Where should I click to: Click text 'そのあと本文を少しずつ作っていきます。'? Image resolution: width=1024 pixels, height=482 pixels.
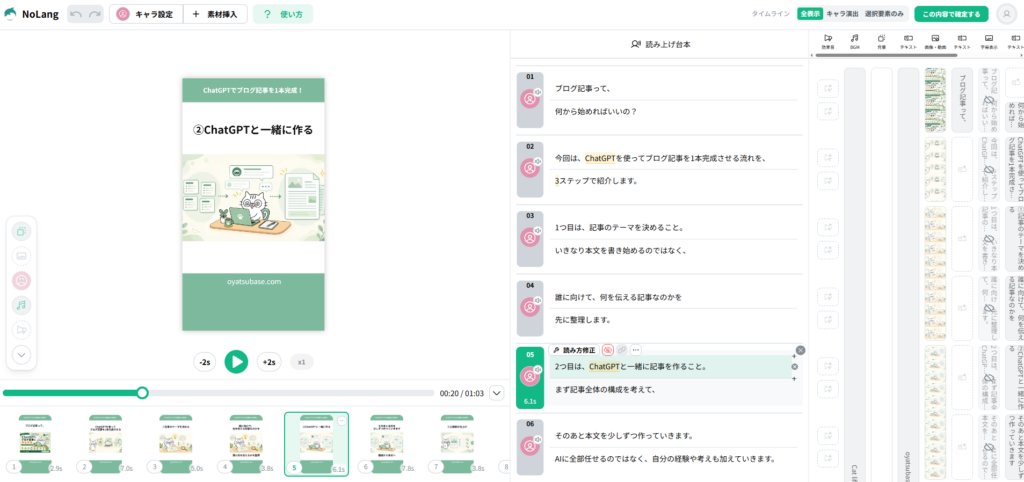click(624, 435)
